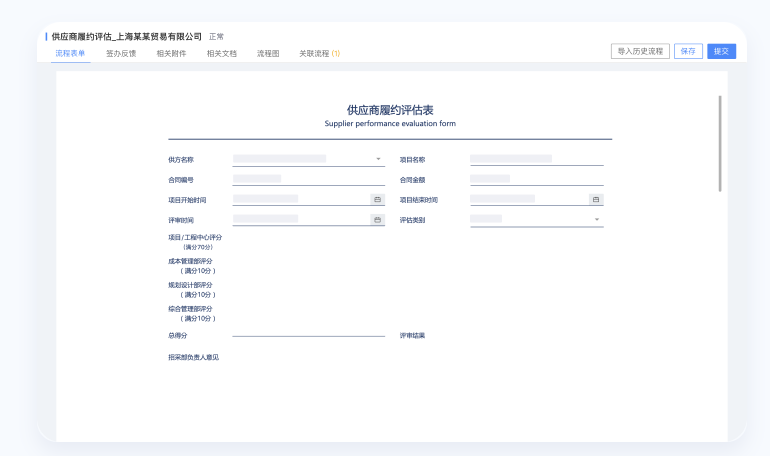Expand the 供方名称 dropdown arrow
770x456 pixels.
point(378,159)
